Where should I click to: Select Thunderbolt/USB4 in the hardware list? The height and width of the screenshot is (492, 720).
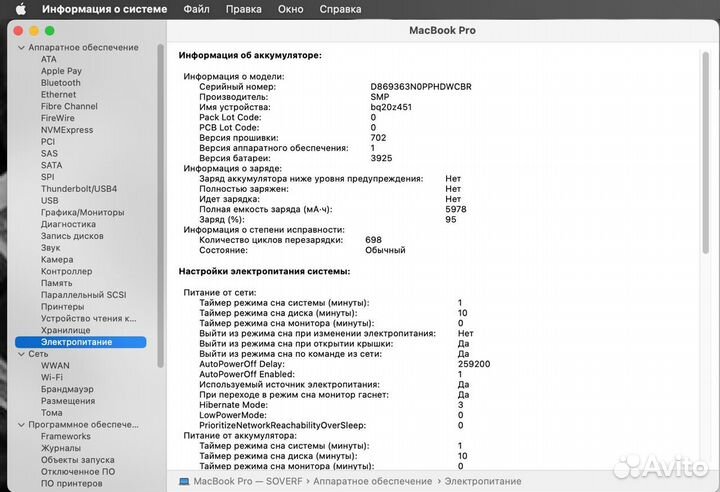click(x=79, y=189)
